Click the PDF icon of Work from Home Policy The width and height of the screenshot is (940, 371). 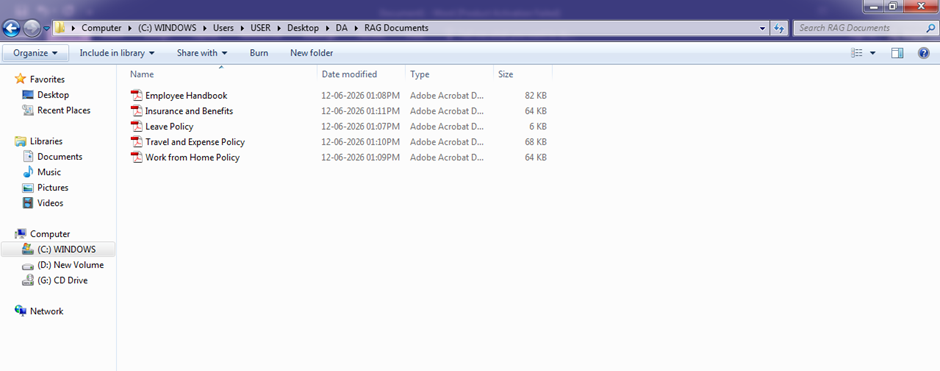[x=137, y=158]
